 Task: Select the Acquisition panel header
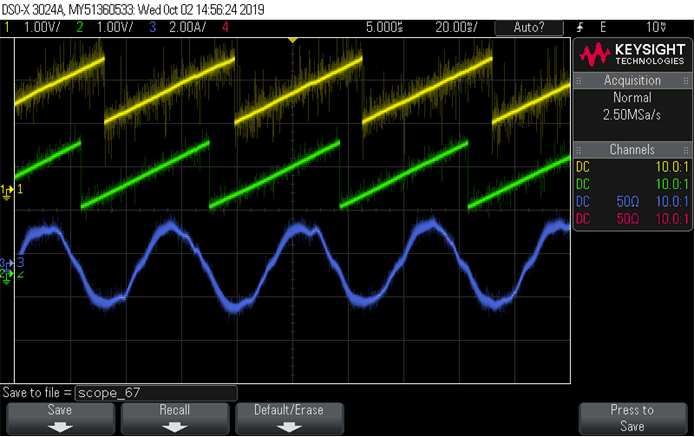point(632,80)
